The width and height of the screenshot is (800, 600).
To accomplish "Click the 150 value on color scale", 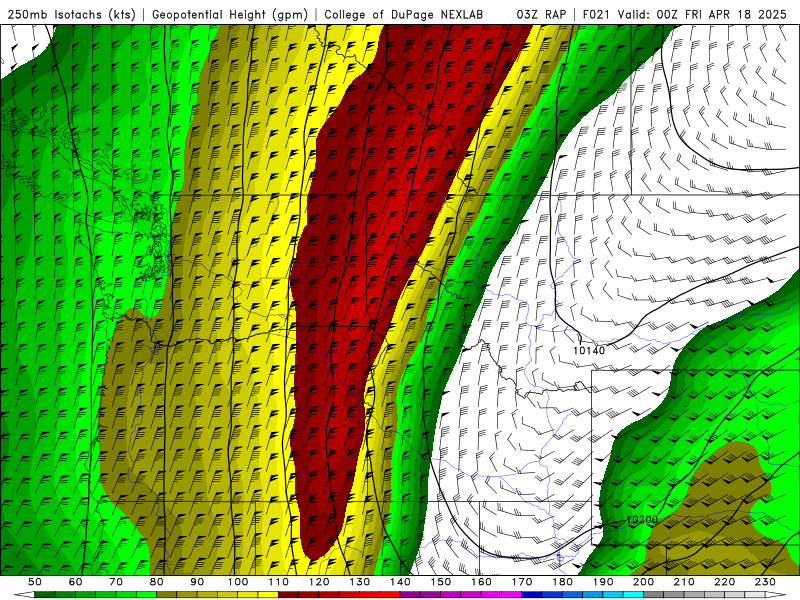I will coord(441,582).
